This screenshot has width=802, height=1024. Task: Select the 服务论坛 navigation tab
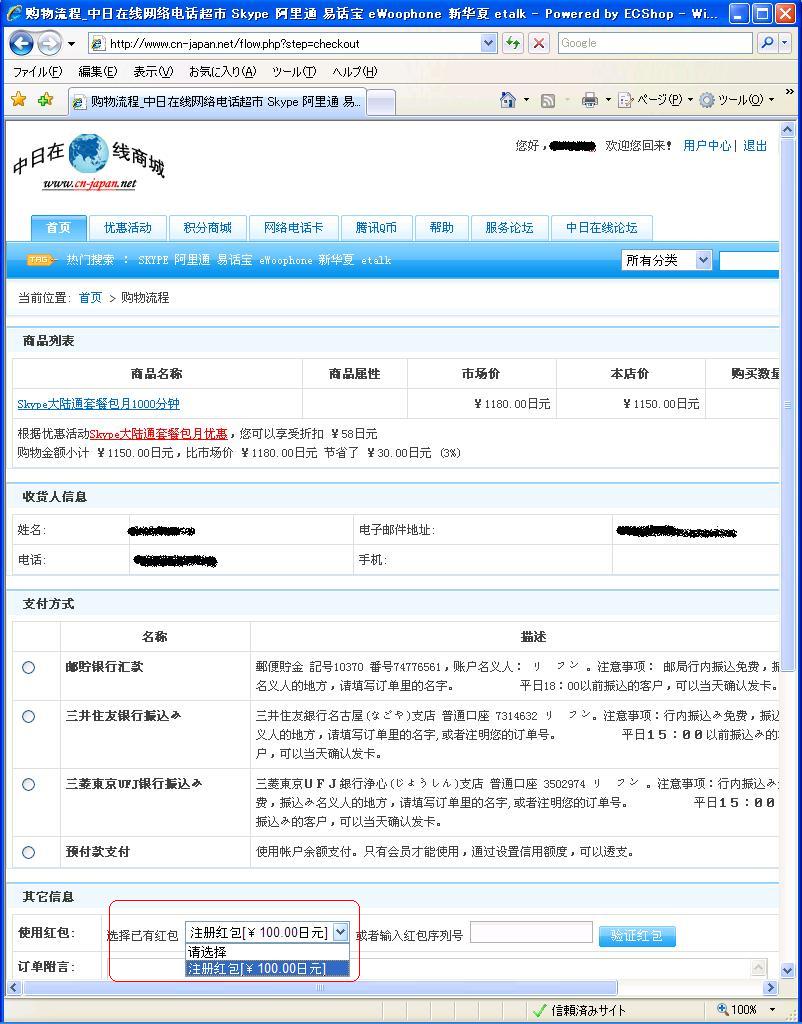(509, 228)
